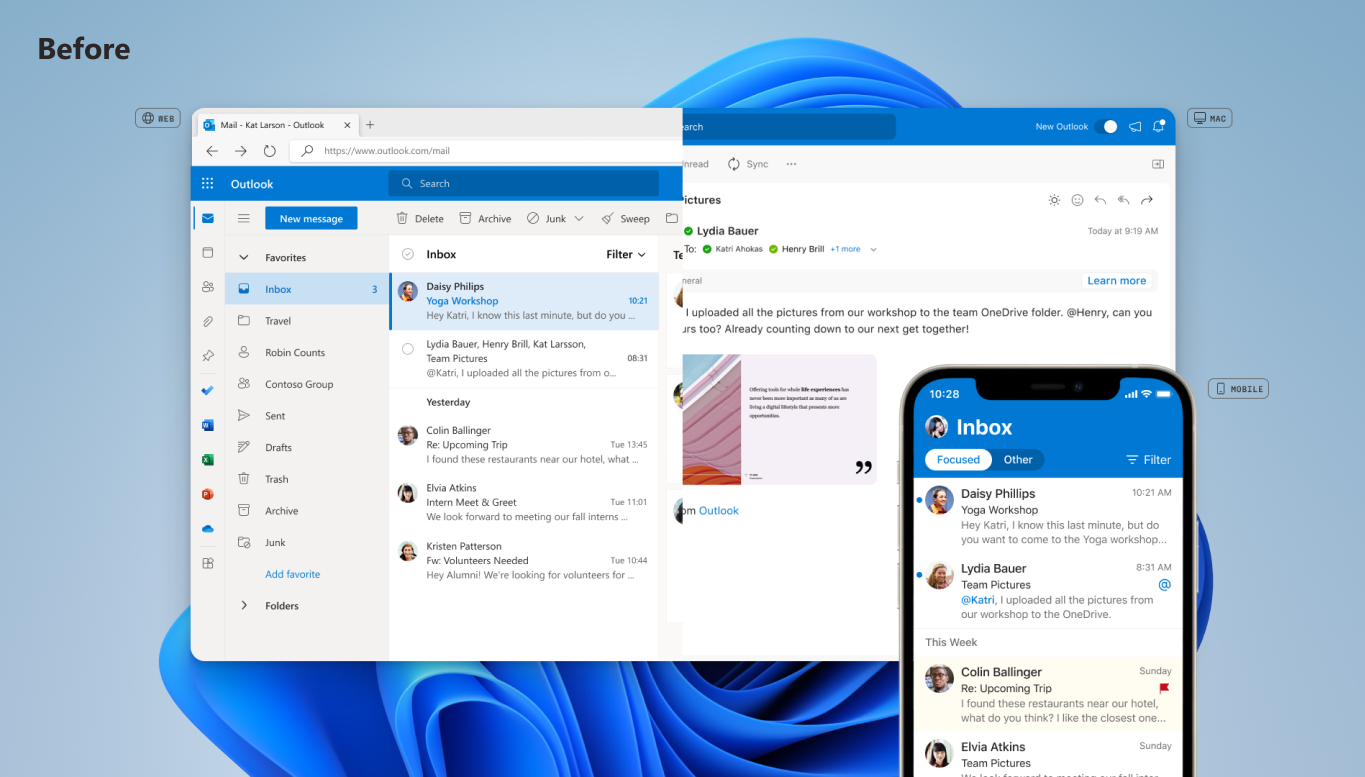Viewport: 1365px width, 777px height.
Task: Open OneDrive from the left rail
Action: [x=207, y=529]
